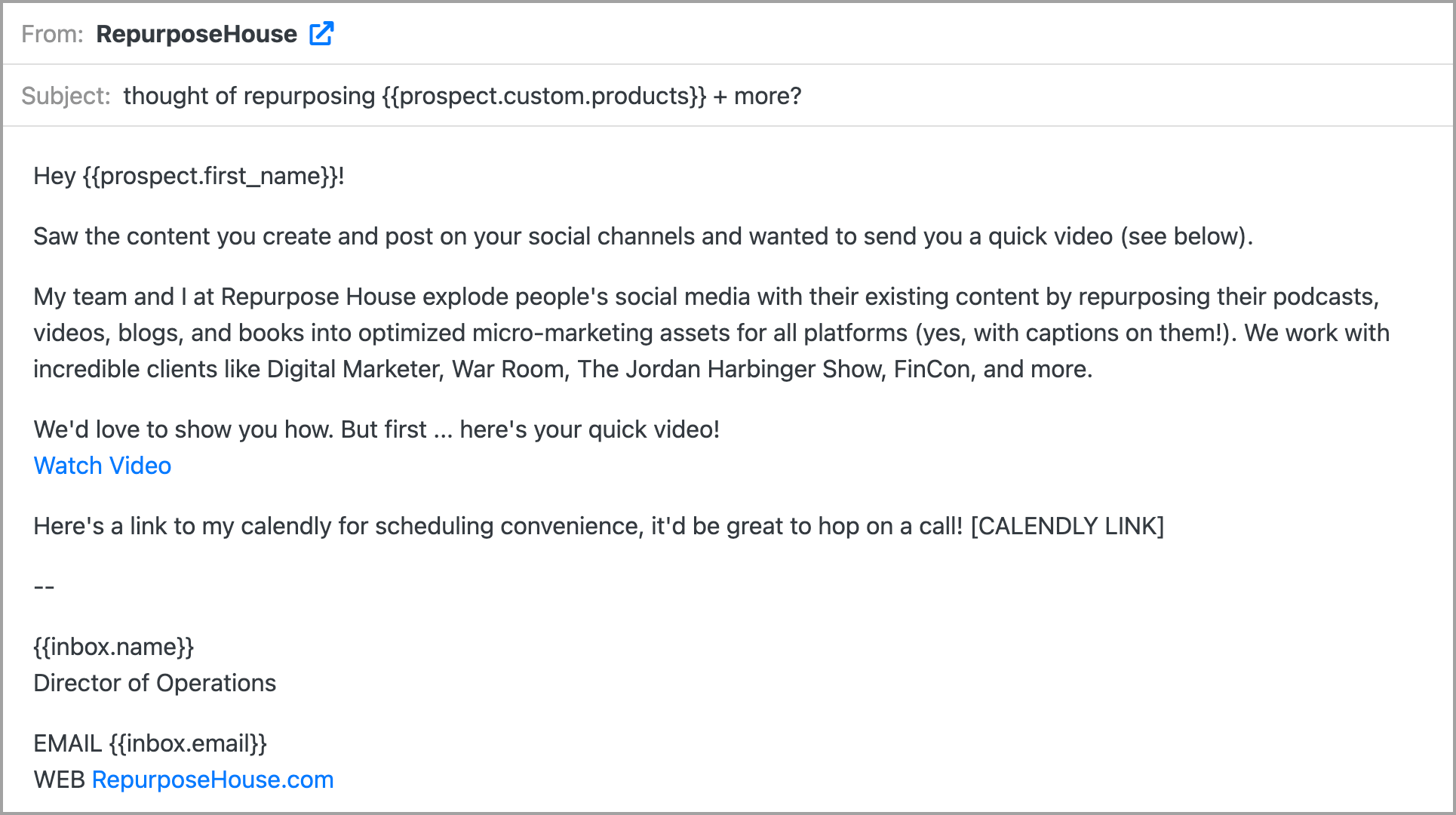Image resolution: width=1456 pixels, height=815 pixels.
Task: Click the [CALENDLY LINK] placeholder text
Action: [x=1067, y=526]
